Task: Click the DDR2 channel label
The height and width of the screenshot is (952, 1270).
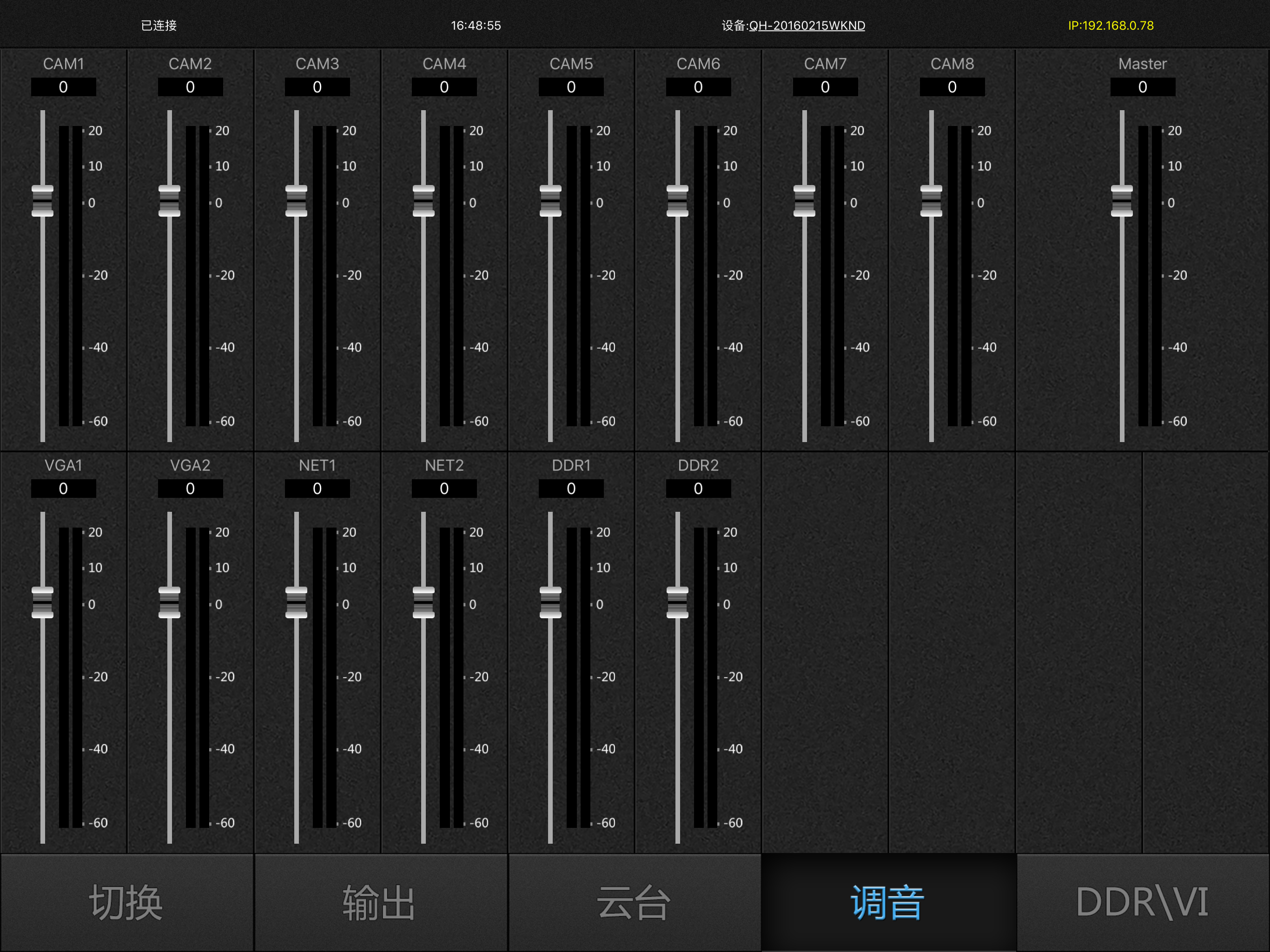Action: pyautogui.click(x=698, y=465)
